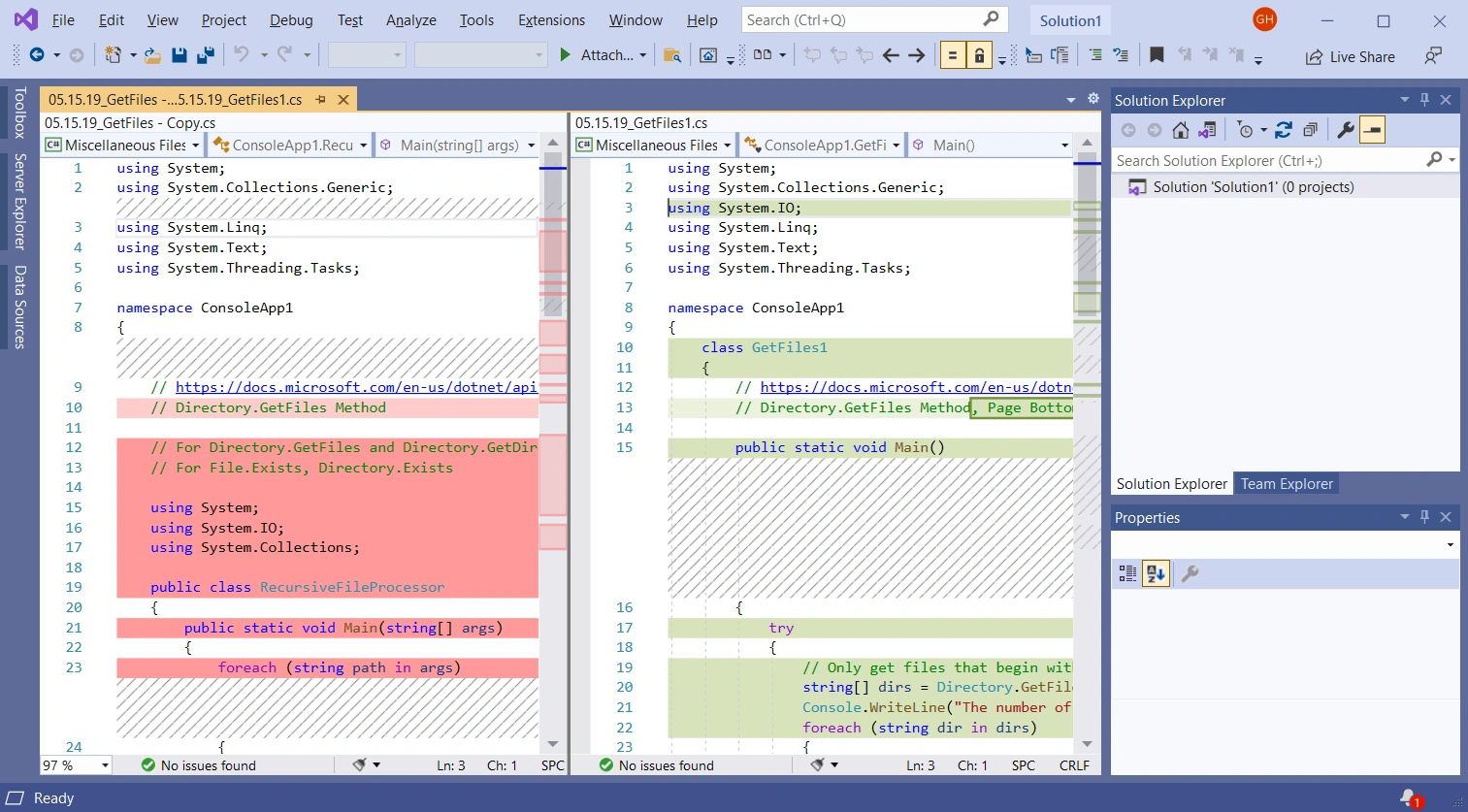Screen dimensions: 1468x812
Task: Toggle Preview Selected Items in Solution Explorer
Action: [1372, 129]
